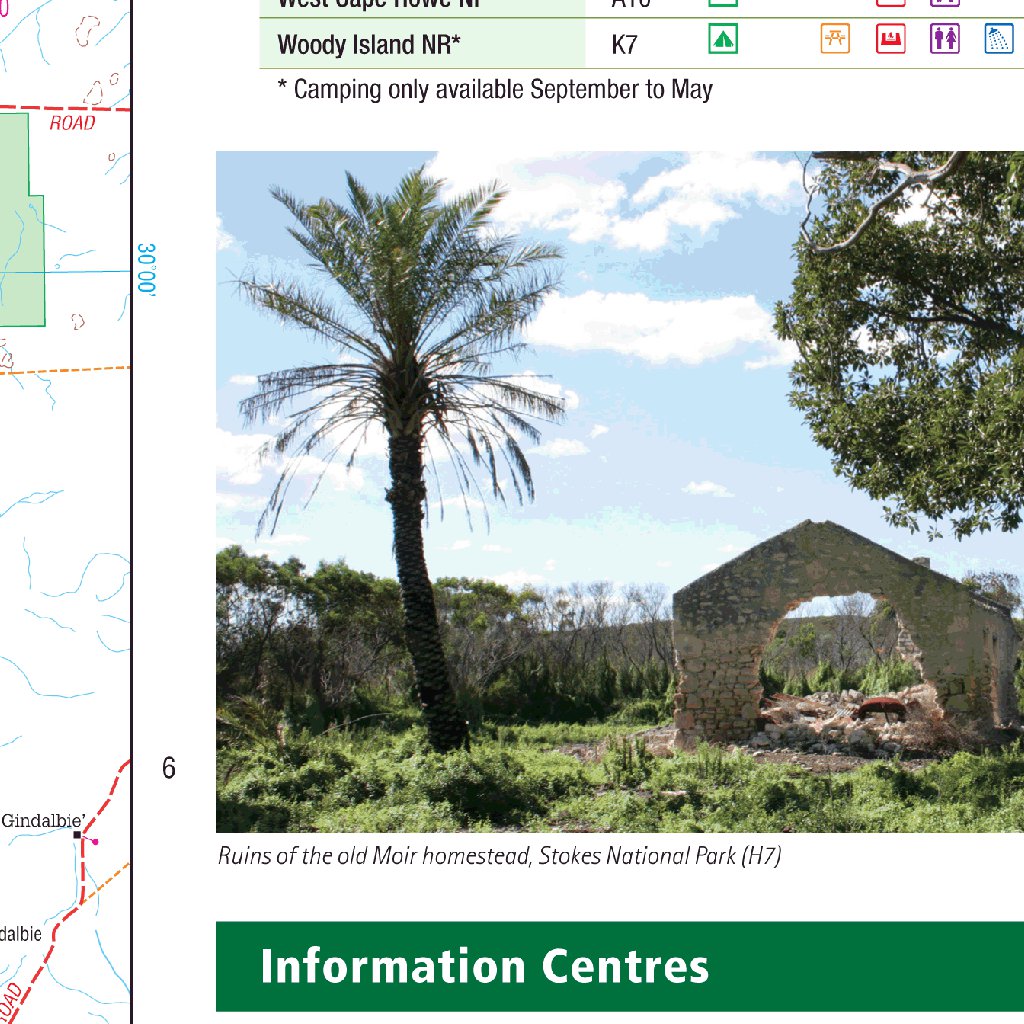Image resolution: width=1024 pixels, height=1024 pixels.
Task: Click the grid row number 6 in the map margin
Action: 167,768
